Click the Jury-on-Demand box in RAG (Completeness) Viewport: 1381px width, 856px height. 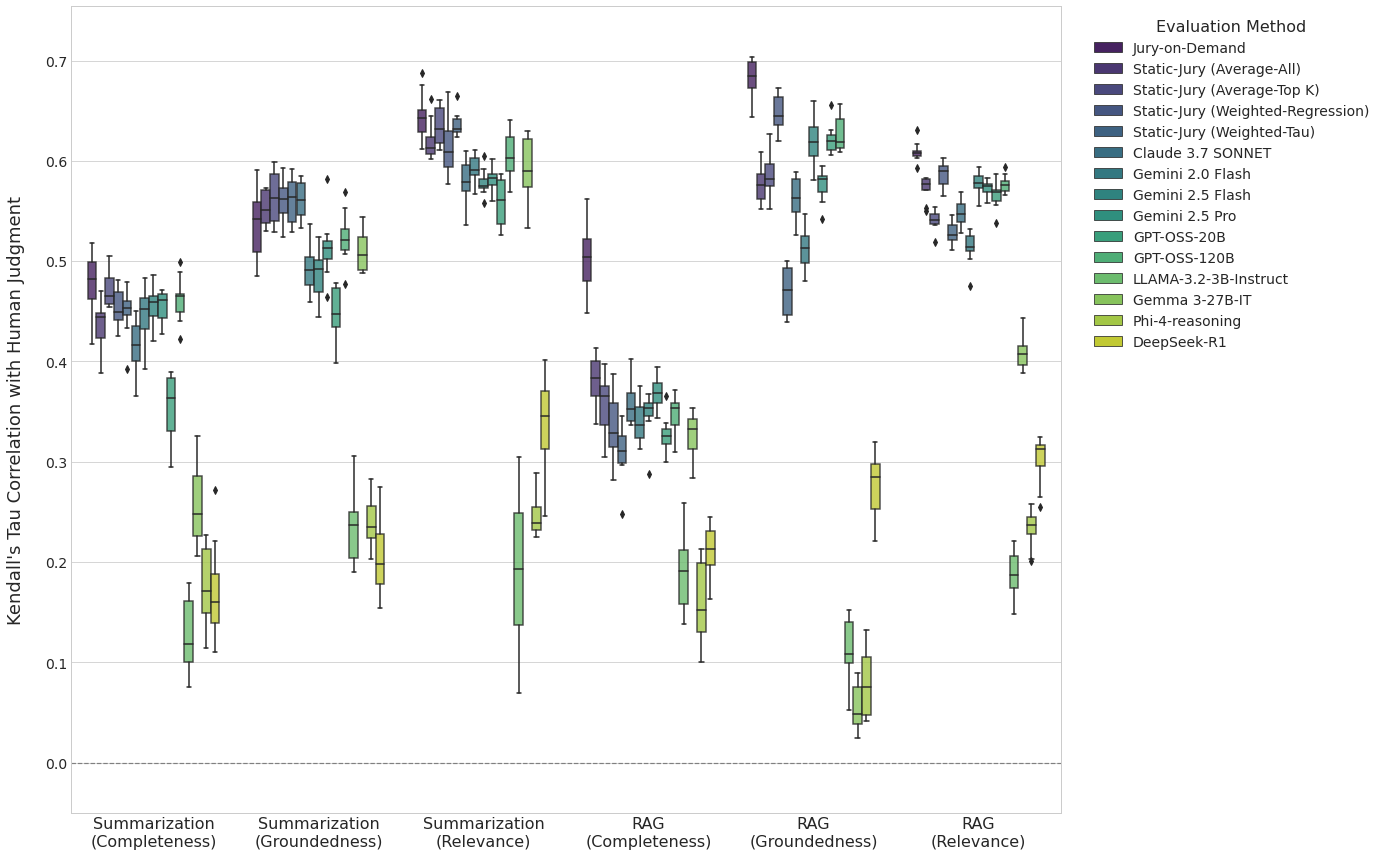587,260
